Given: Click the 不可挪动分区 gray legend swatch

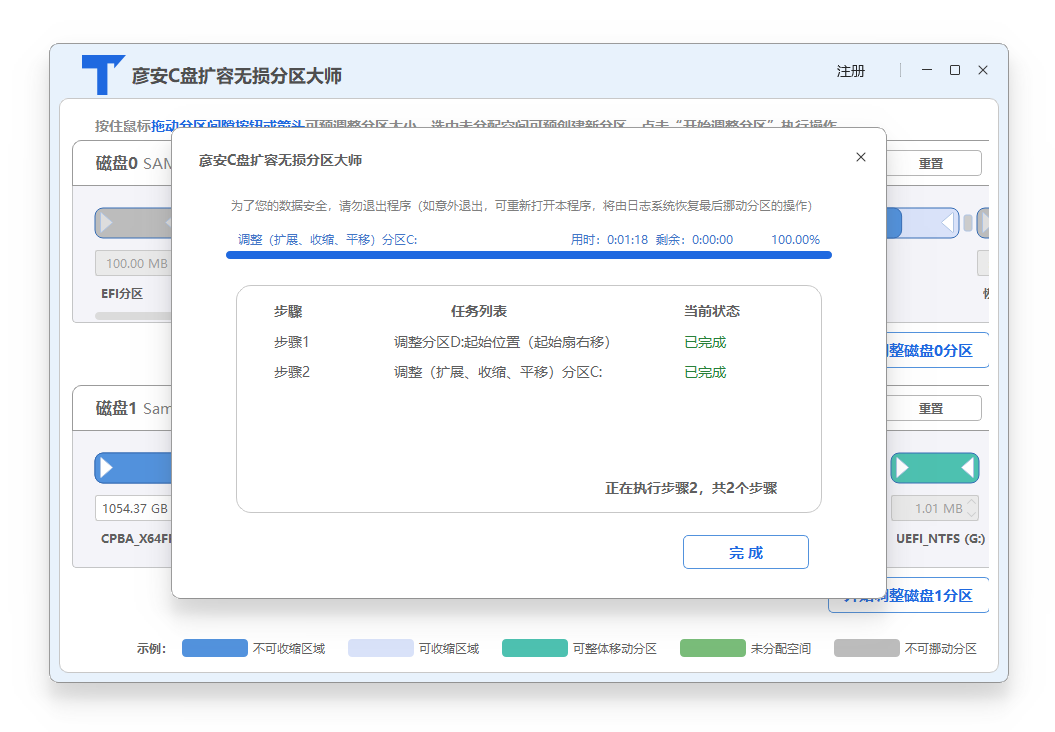Looking at the screenshot, I should (867, 648).
